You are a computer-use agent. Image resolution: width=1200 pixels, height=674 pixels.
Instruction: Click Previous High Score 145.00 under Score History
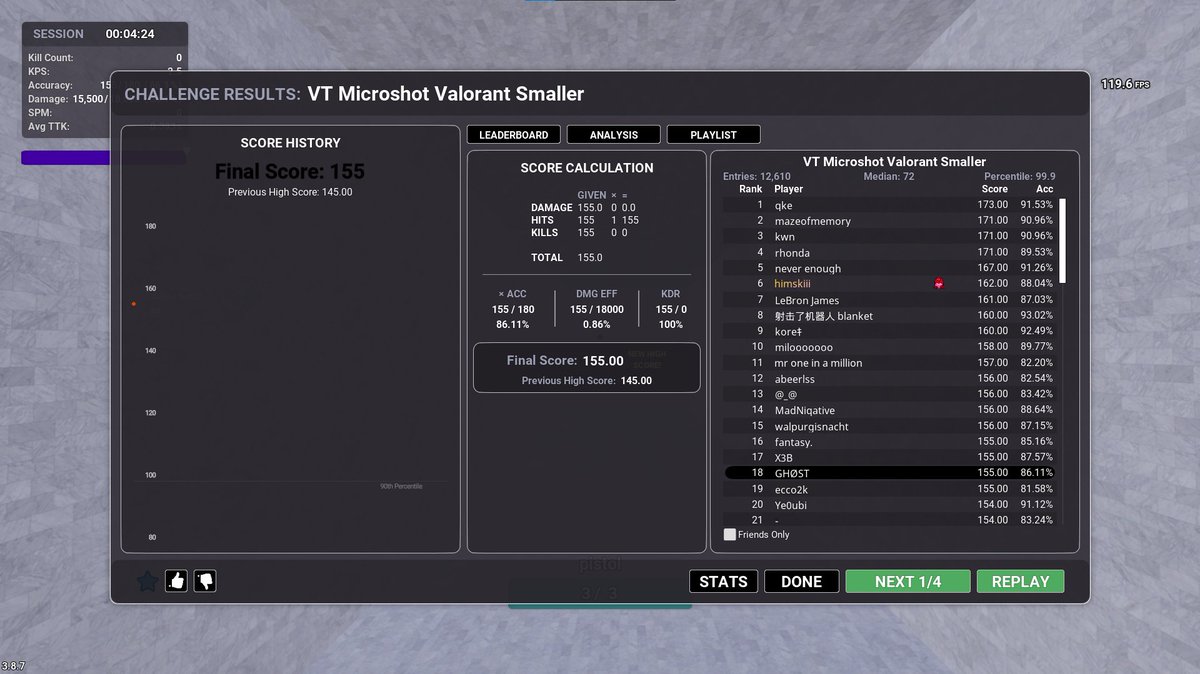pos(290,192)
